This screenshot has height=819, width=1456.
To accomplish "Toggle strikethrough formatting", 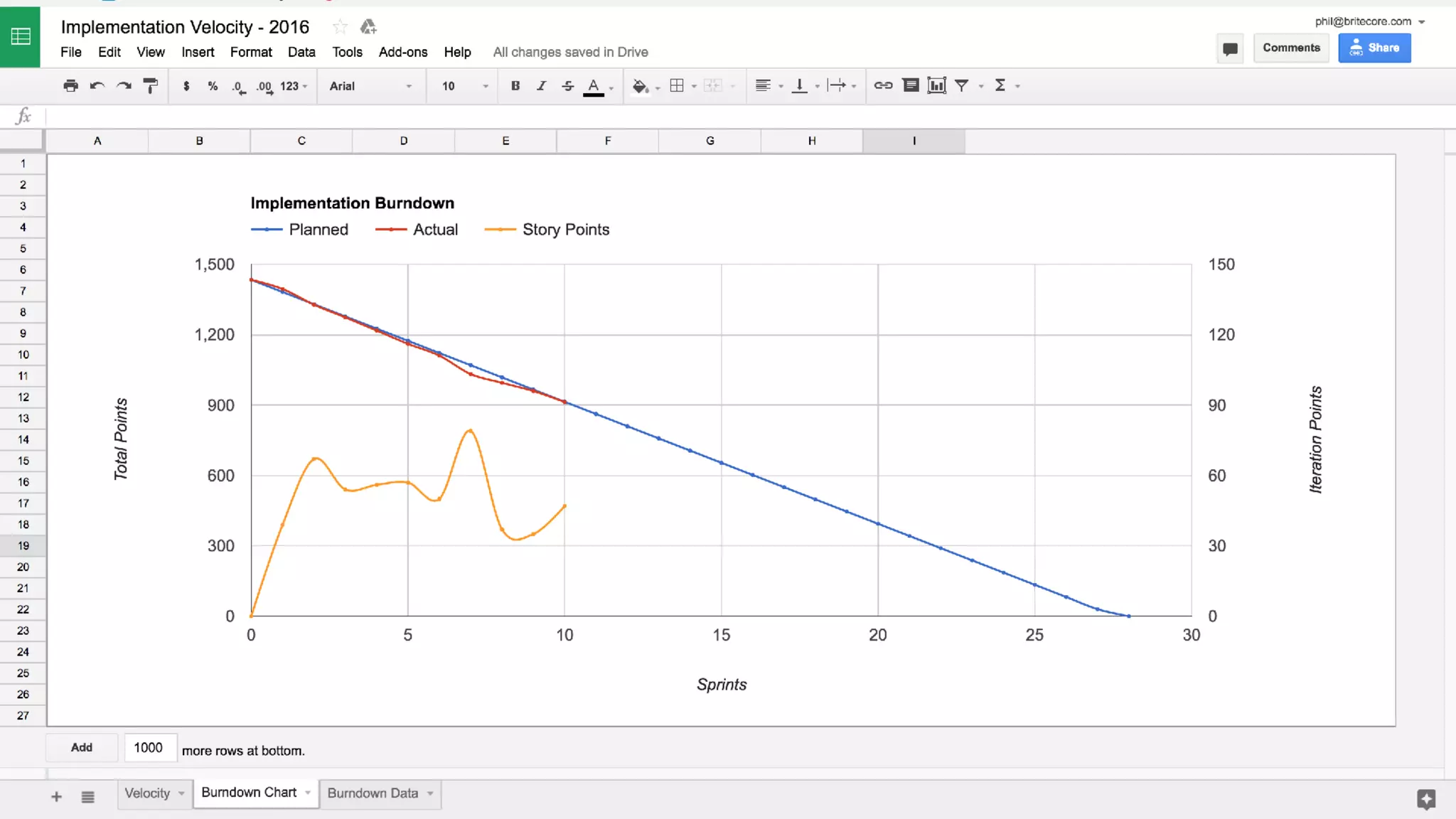I will [567, 86].
